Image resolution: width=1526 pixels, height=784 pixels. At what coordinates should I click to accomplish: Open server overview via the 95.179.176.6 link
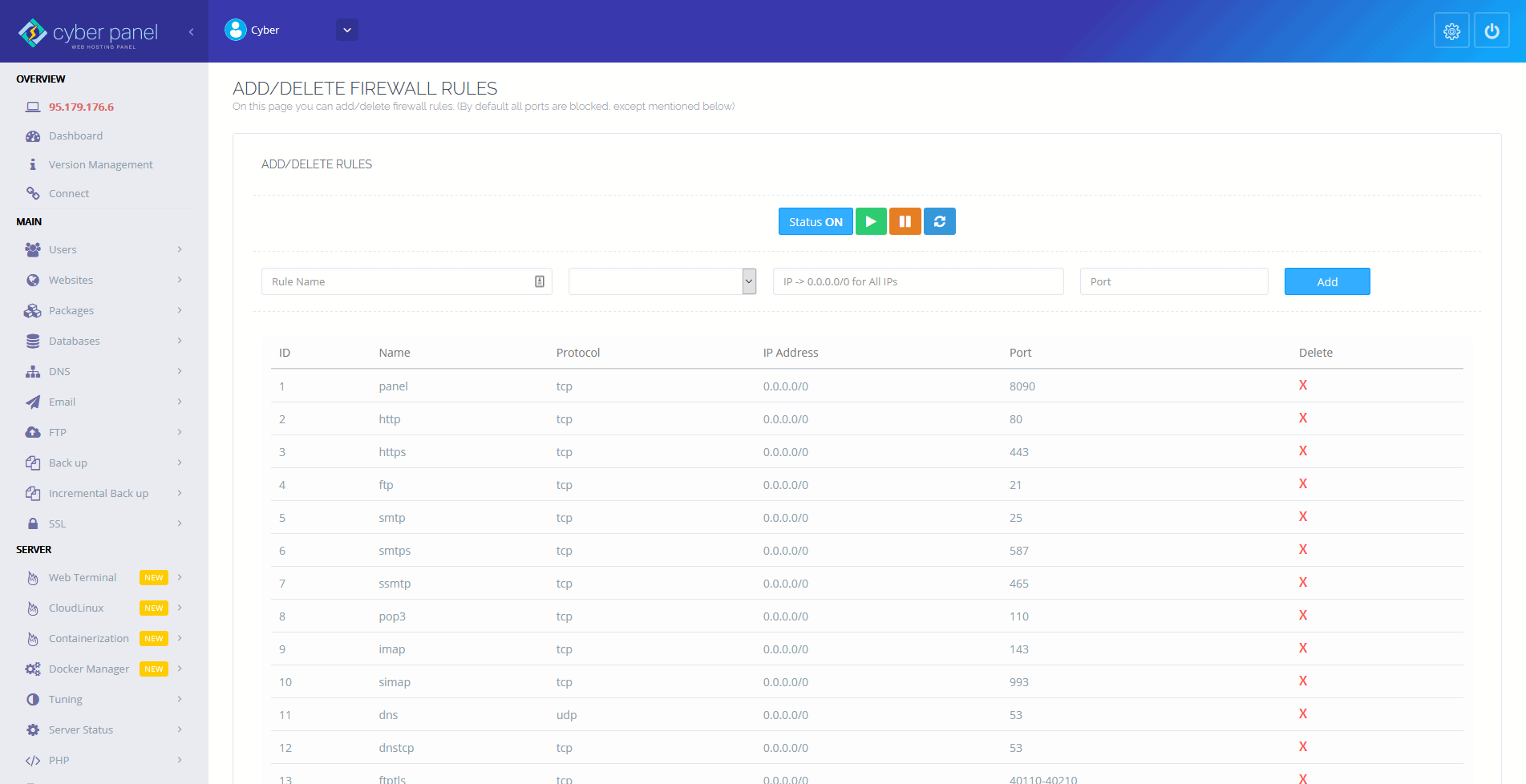pyautogui.click(x=81, y=107)
